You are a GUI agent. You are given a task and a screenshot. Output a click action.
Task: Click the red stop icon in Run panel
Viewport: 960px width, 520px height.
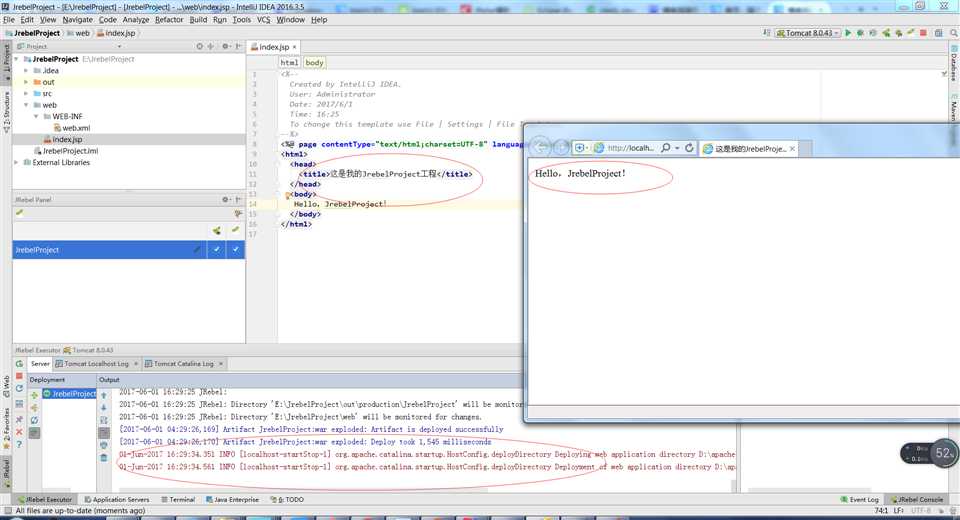point(20,376)
